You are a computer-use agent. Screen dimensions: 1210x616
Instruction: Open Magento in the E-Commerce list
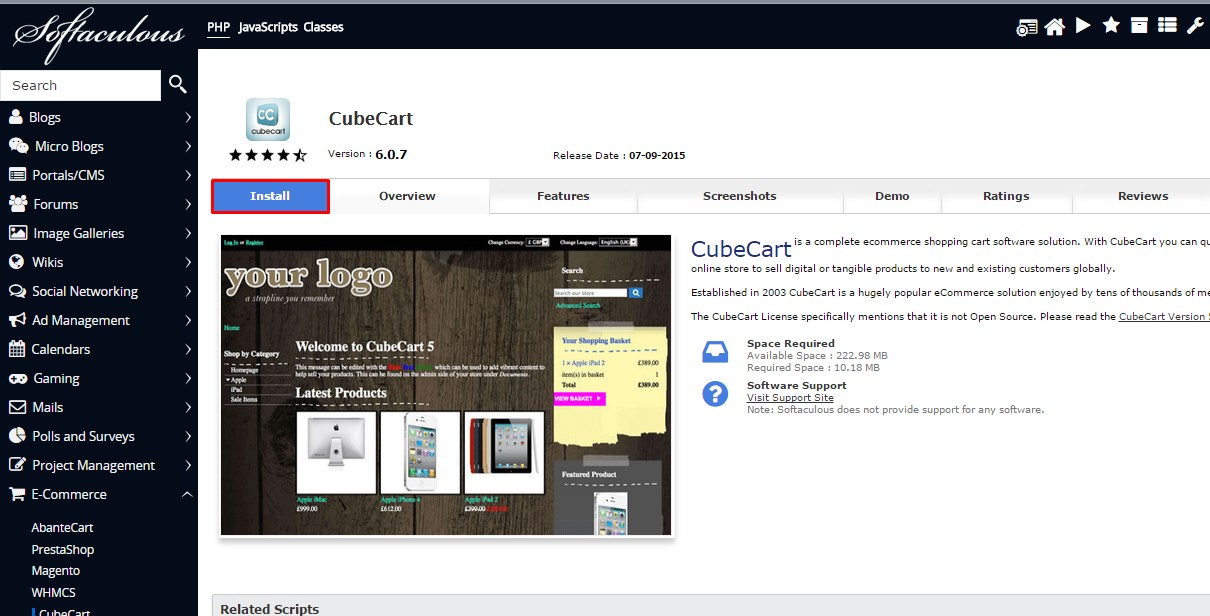[55, 571]
